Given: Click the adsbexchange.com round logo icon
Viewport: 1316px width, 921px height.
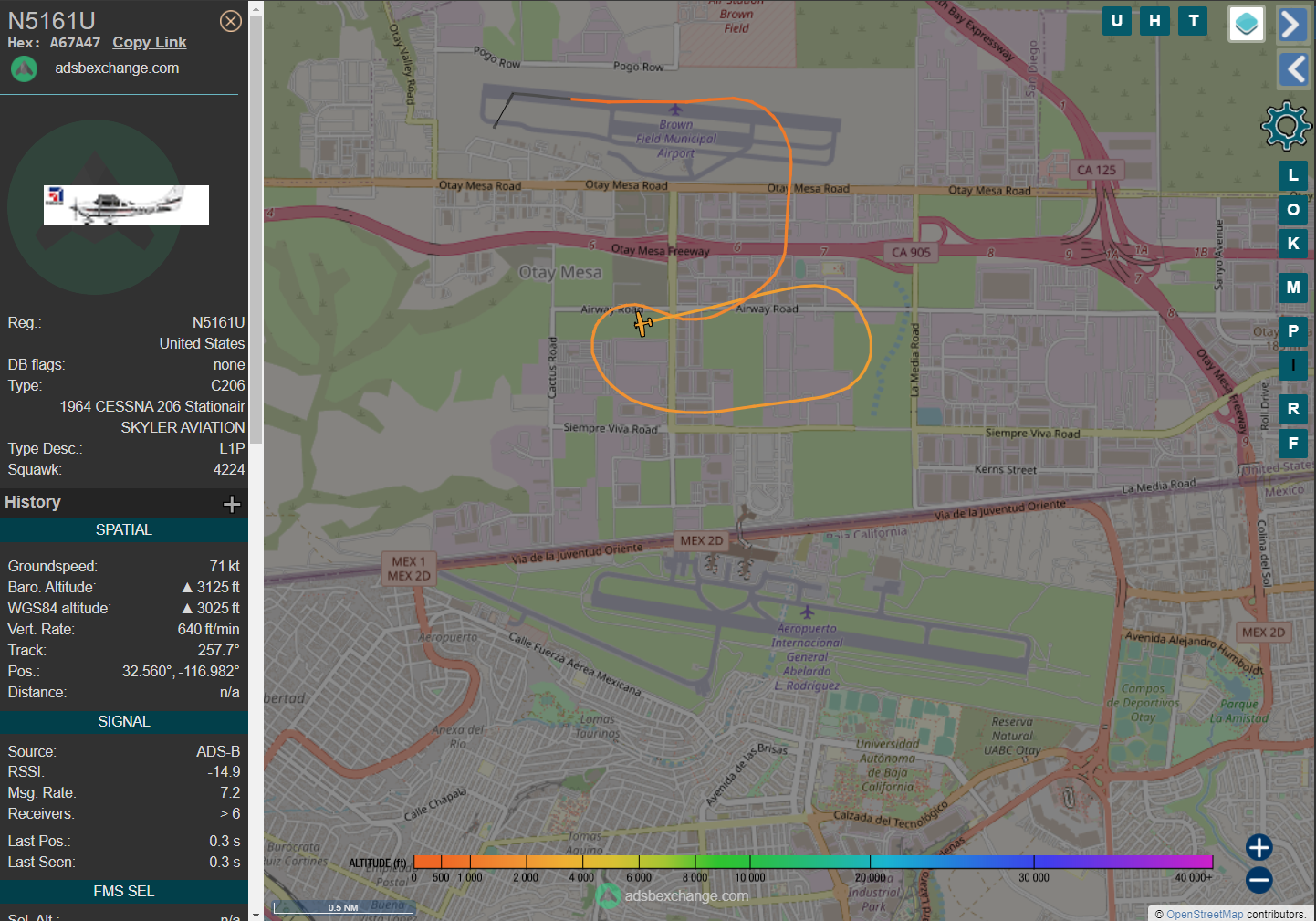Looking at the screenshot, I should coord(24,68).
